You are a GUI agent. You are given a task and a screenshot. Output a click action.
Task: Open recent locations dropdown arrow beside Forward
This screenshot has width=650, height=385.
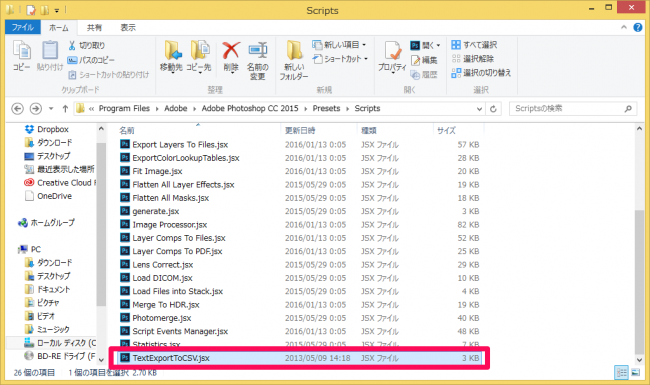[x=51, y=109]
